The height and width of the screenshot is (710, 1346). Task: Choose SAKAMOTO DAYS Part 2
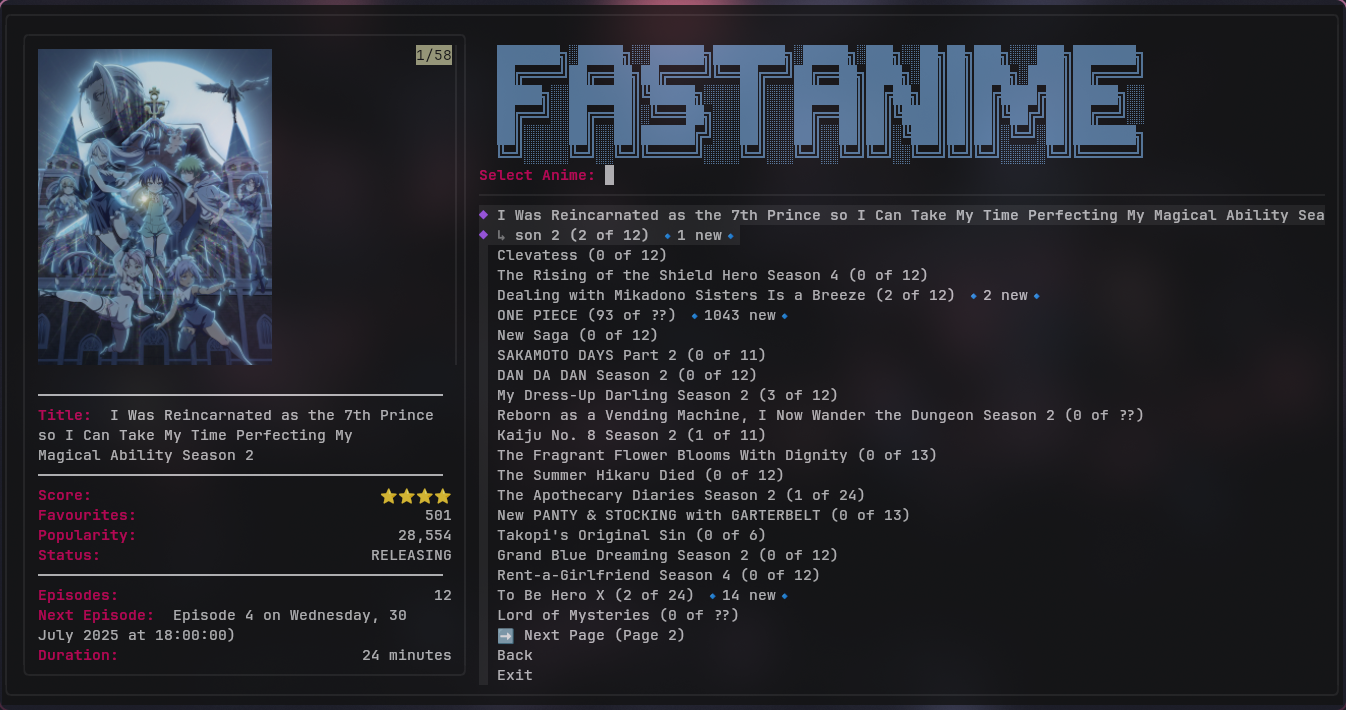pyautogui.click(x=632, y=356)
